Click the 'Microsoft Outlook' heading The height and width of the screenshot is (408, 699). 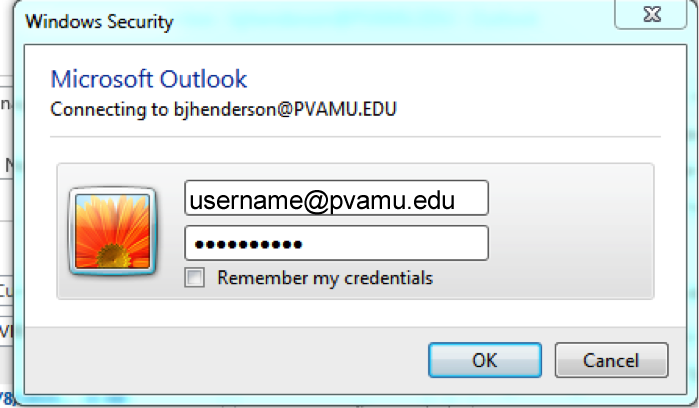point(148,79)
